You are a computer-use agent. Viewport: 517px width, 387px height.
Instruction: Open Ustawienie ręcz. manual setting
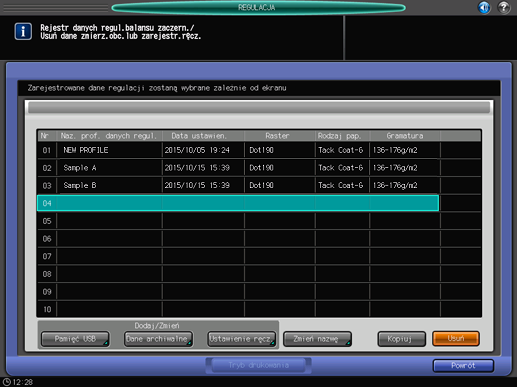coord(241,339)
